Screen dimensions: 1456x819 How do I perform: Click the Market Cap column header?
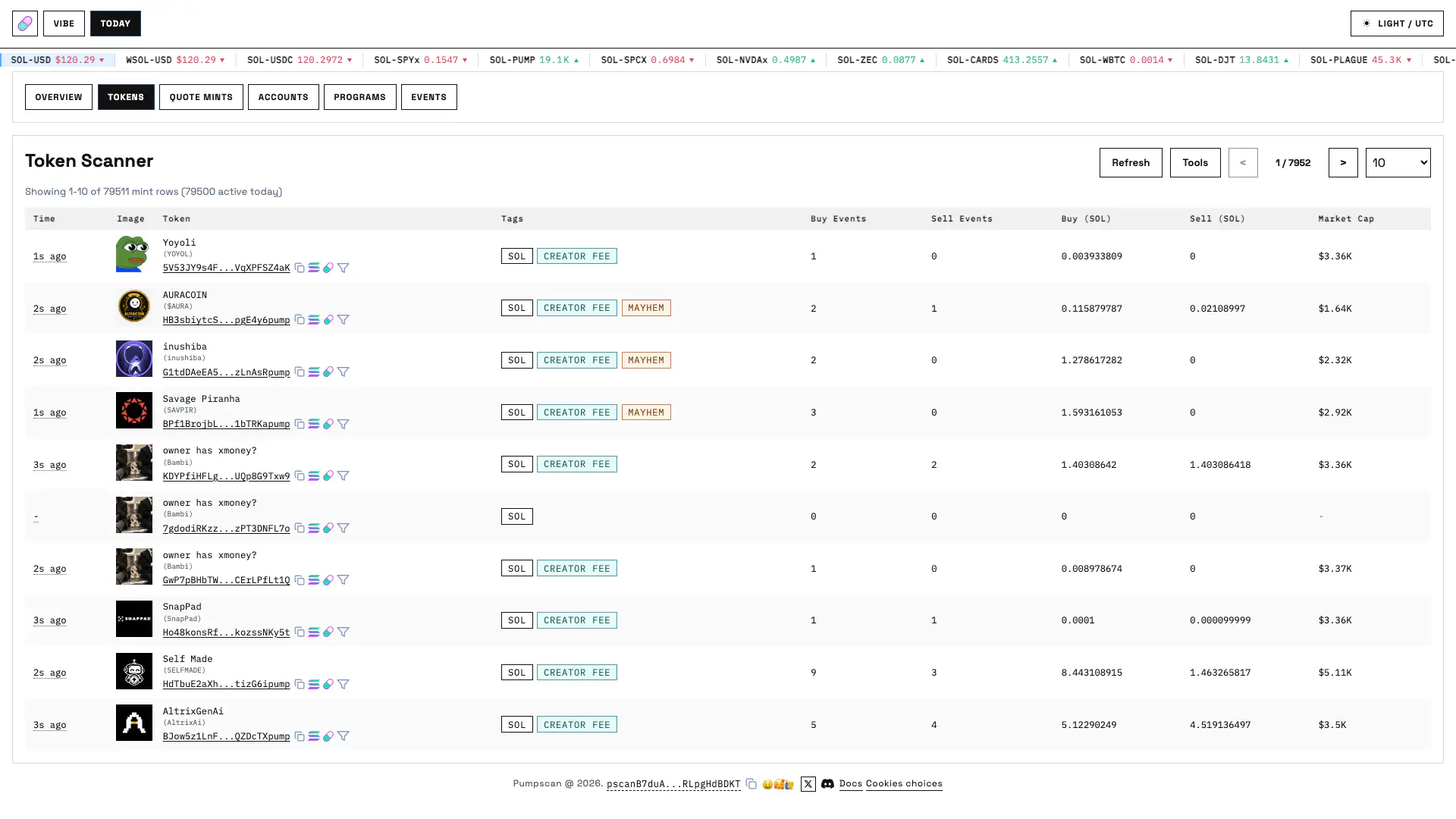tap(1346, 218)
